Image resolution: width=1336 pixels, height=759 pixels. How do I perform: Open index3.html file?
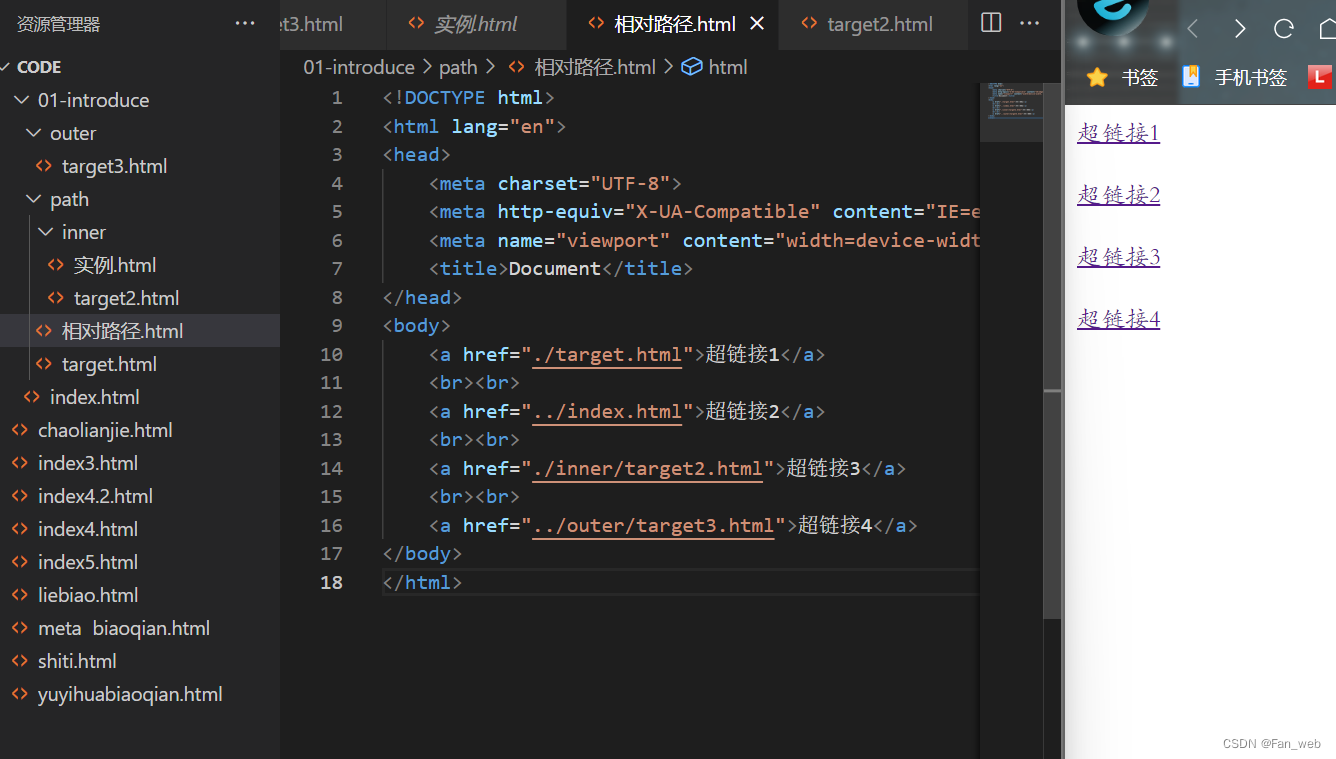point(88,463)
